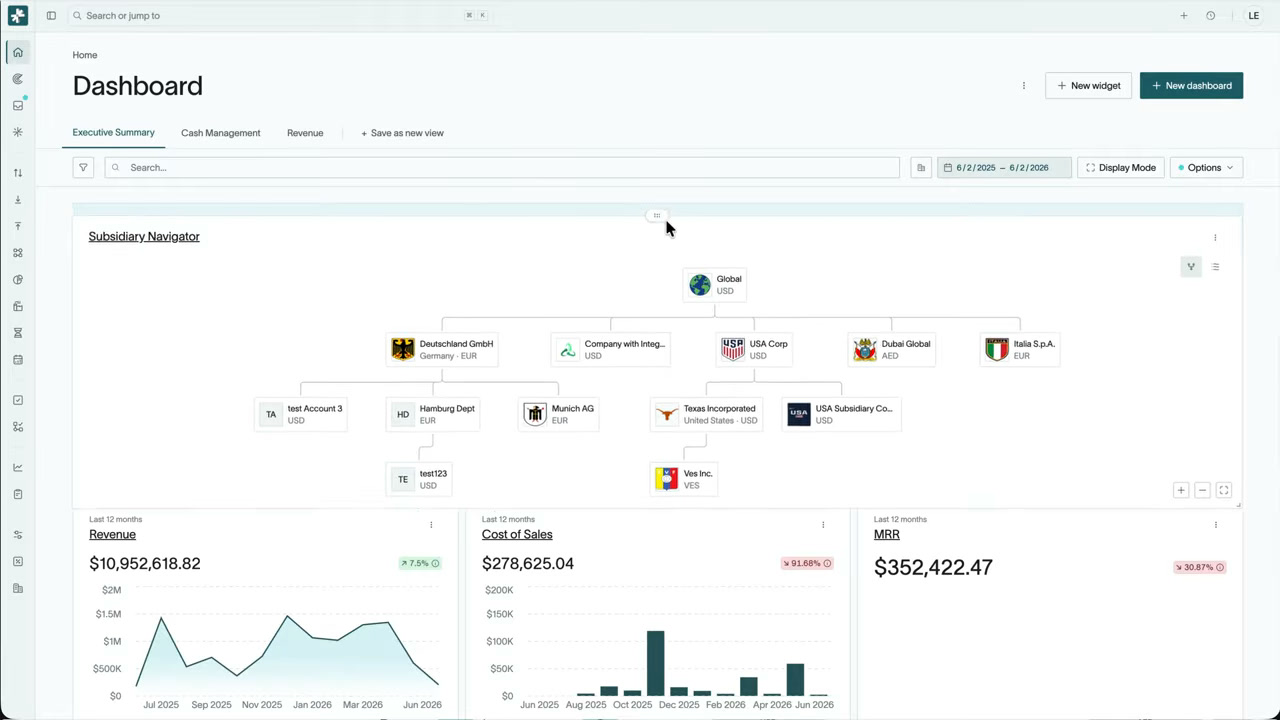Open the Cost of Sales widget title link
Screen dimensions: 1280x720
click(517, 535)
